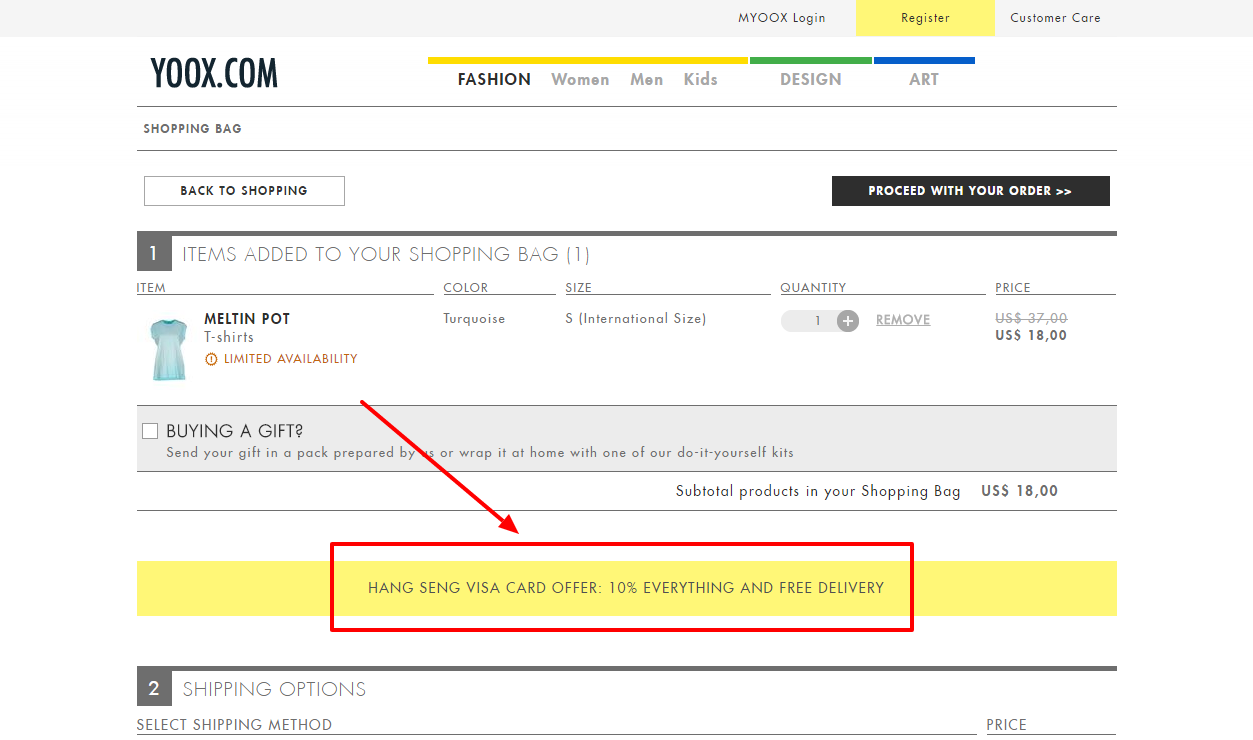Click the Limited Availability warning icon
The image size is (1253, 740).
pos(211,359)
